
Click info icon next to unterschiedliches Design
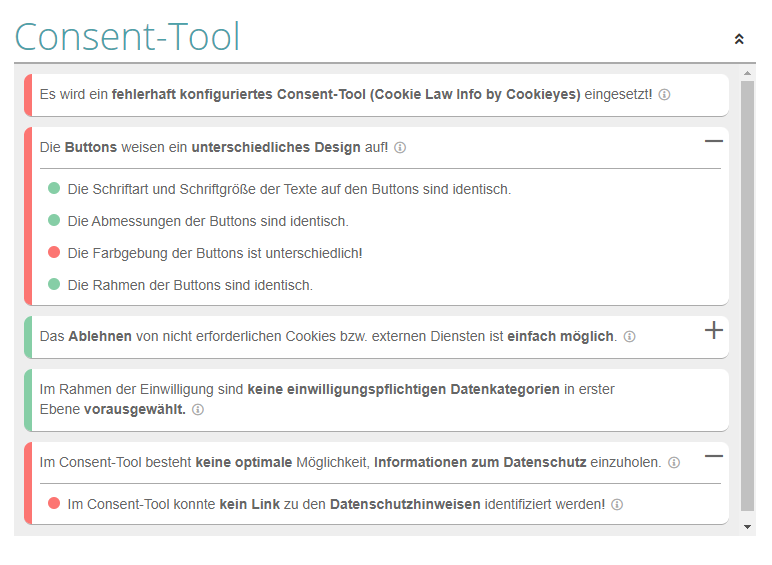tap(400, 148)
